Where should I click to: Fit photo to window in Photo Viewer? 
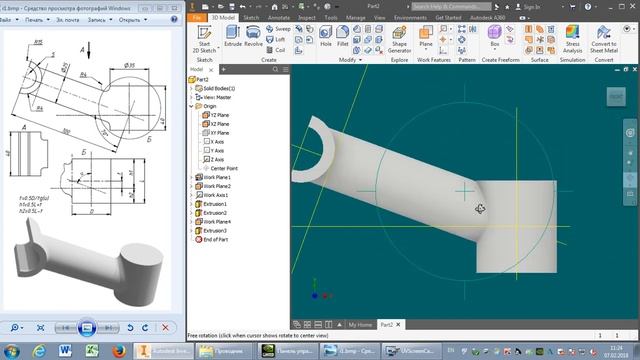(40, 328)
